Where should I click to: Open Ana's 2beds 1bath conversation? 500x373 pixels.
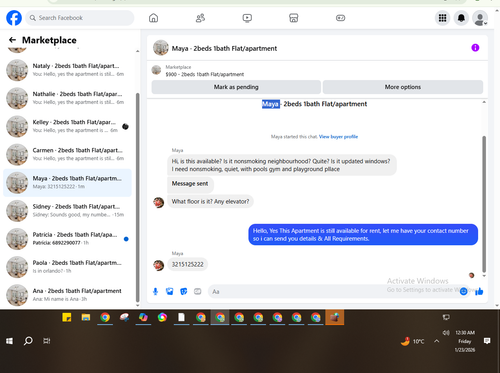(x=68, y=295)
